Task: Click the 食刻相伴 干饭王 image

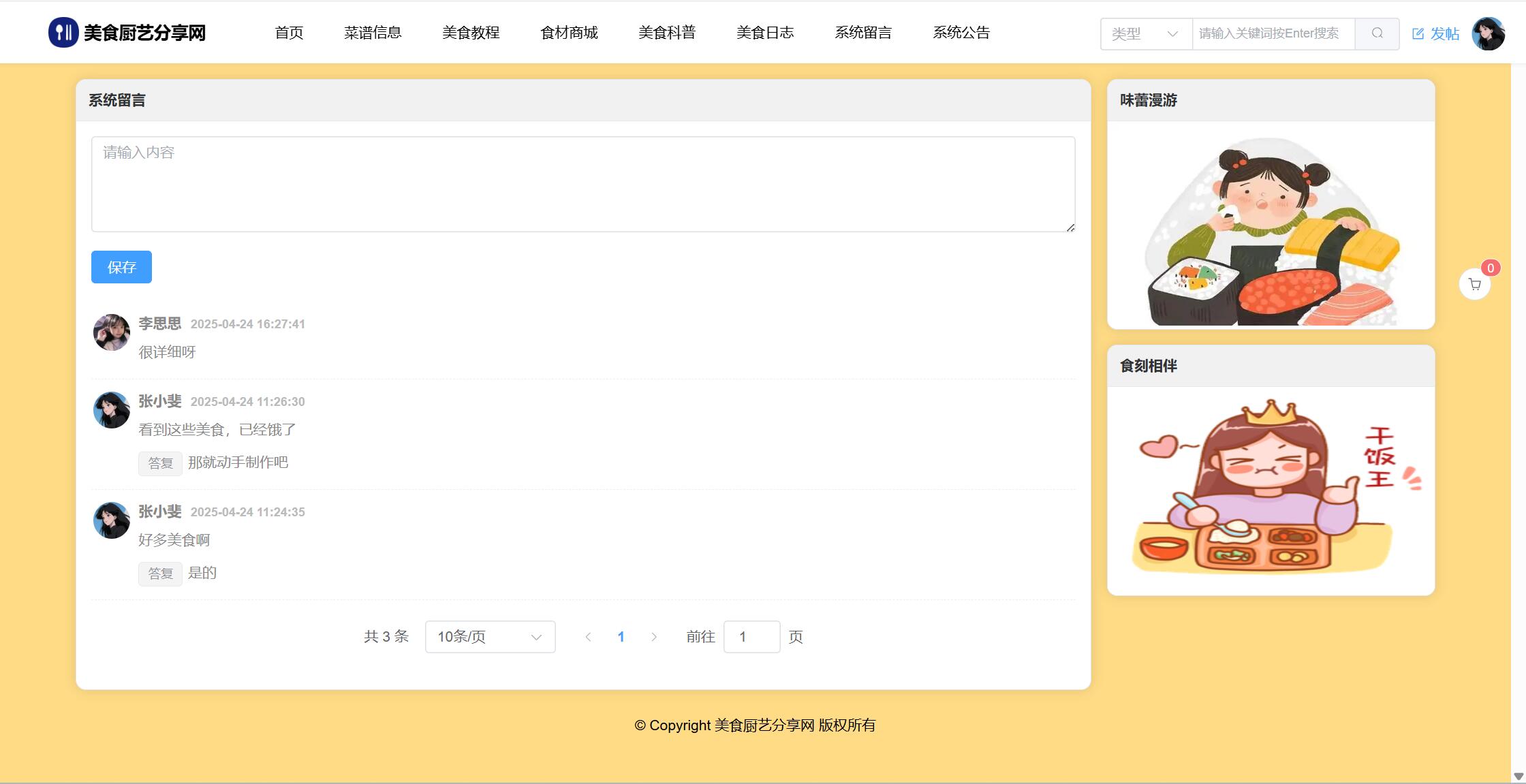Action: pos(1271,487)
